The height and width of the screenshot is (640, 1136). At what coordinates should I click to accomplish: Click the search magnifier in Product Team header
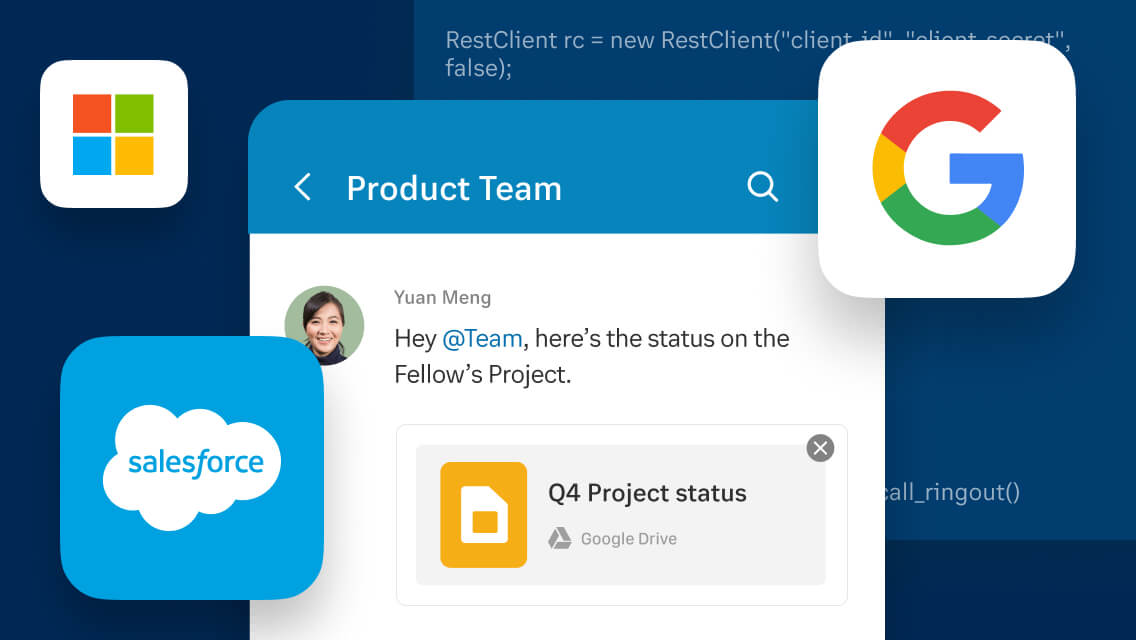point(762,187)
